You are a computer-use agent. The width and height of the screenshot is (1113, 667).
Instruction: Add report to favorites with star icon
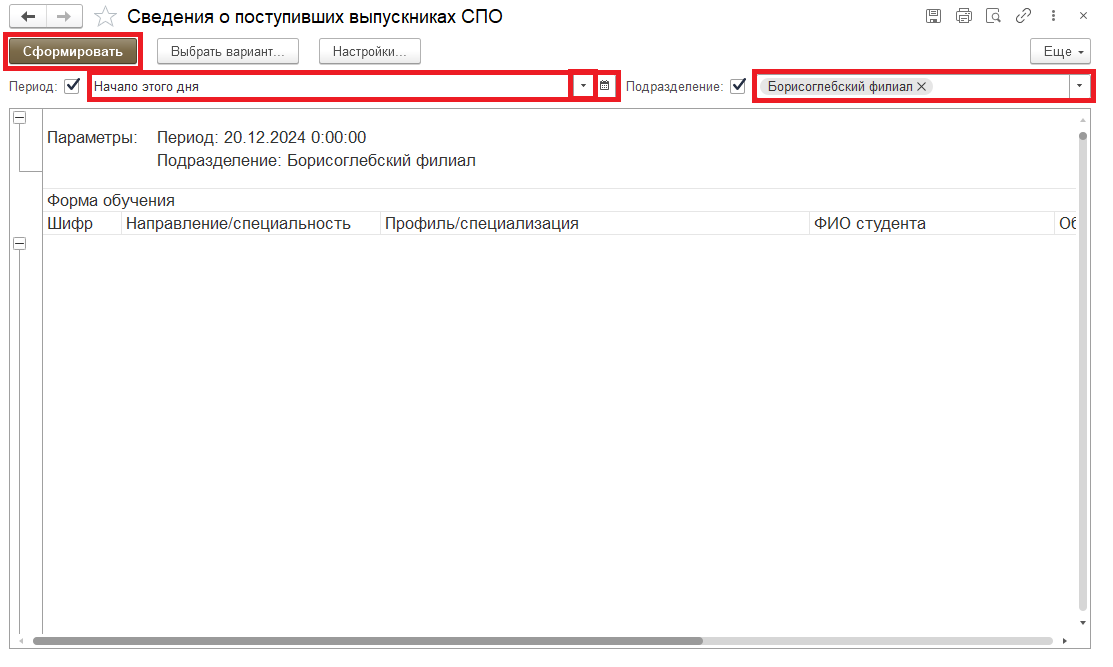pos(105,17)
